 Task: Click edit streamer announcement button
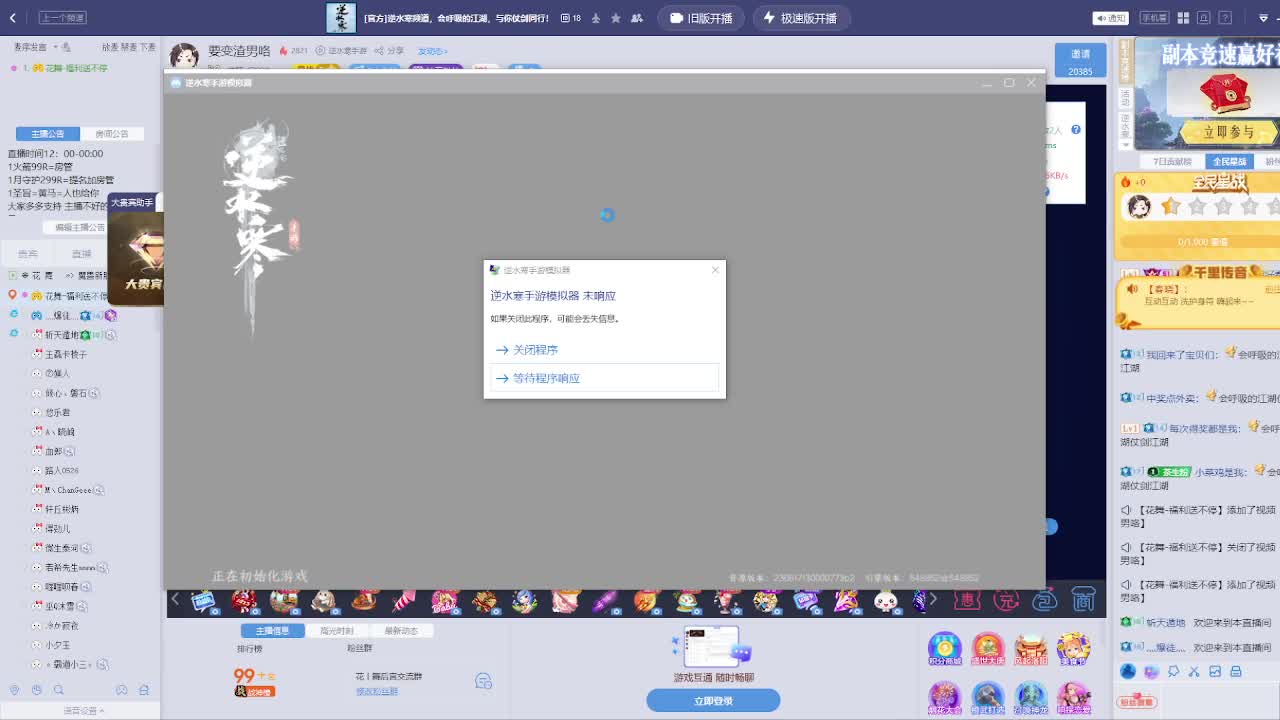pos(78,227)
